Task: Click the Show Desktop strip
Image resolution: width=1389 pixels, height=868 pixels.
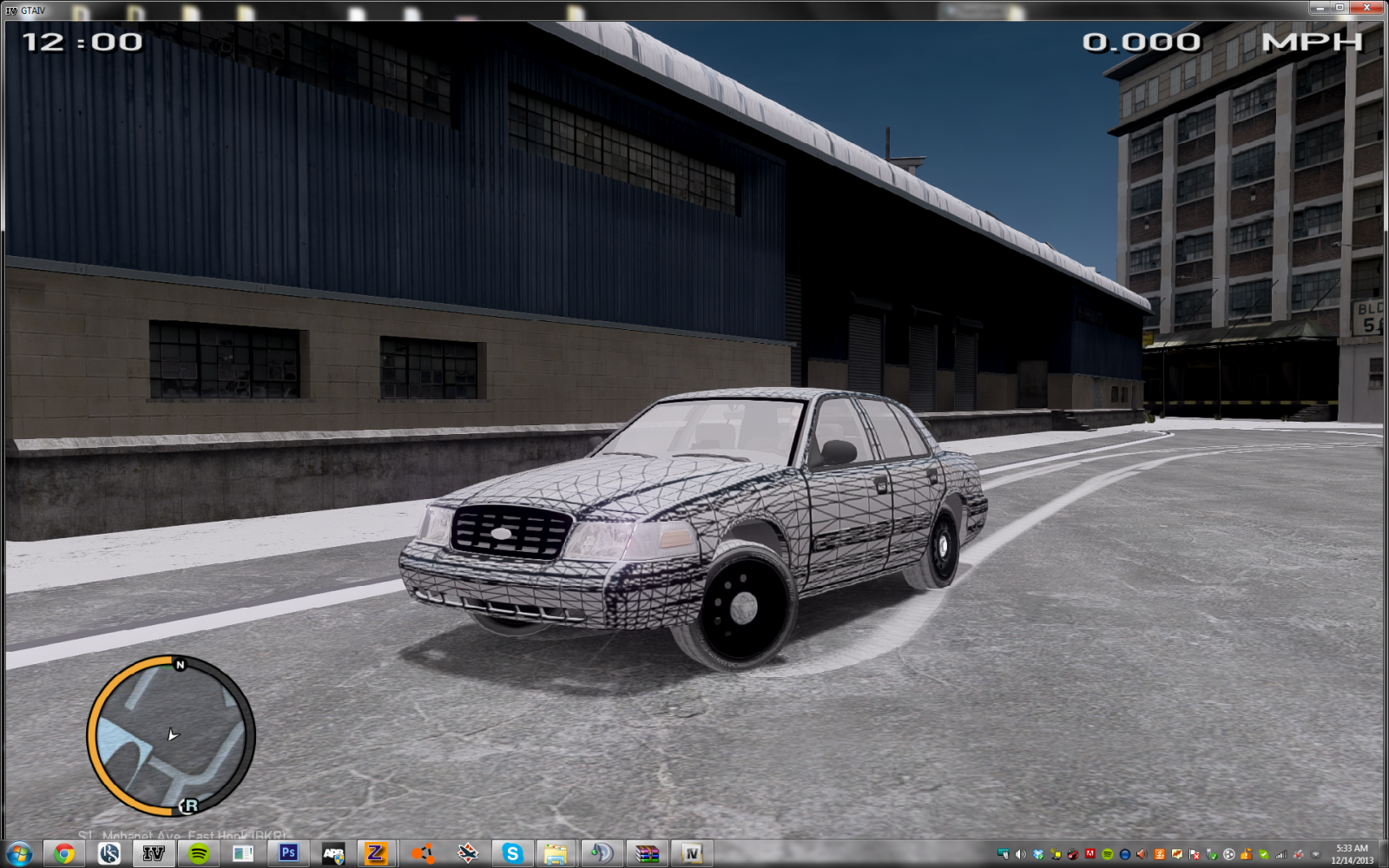Action: [x=1384, y=854]
